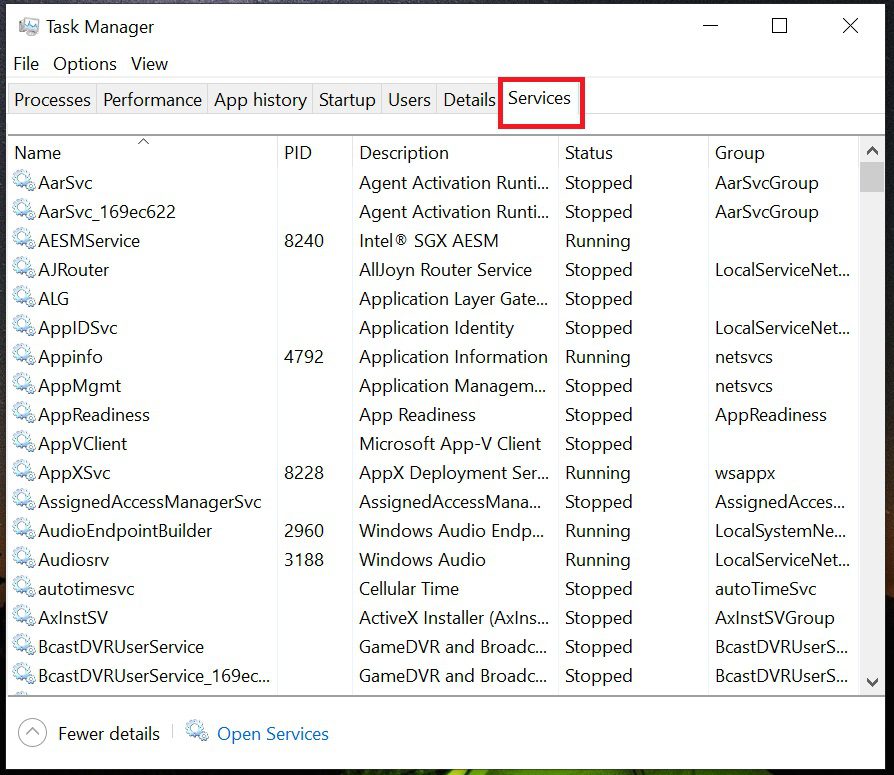Click the Cellular Time description
894x775 pixels.
pos(409,589)
